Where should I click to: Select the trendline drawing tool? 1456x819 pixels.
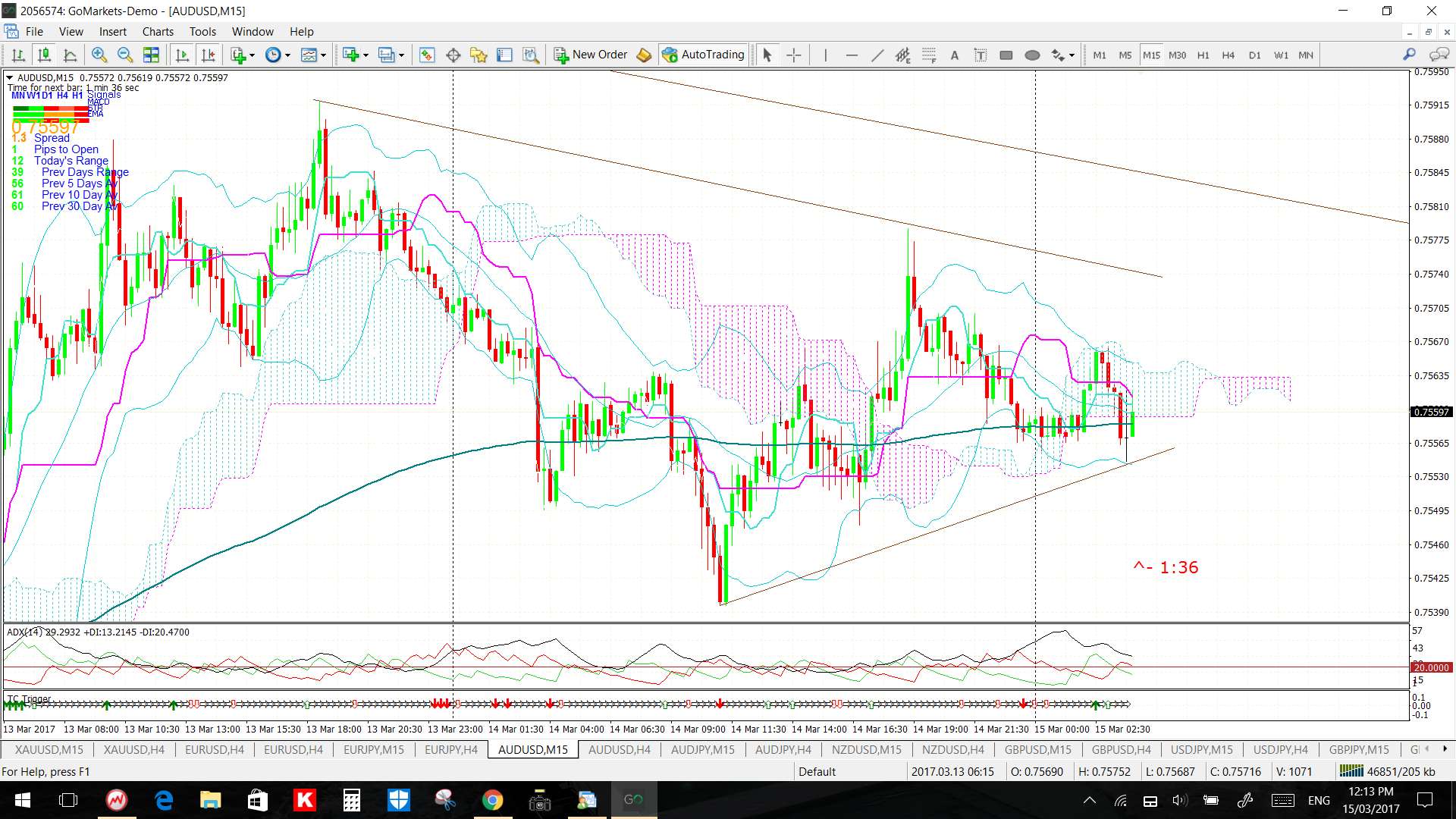coord(877,55)
